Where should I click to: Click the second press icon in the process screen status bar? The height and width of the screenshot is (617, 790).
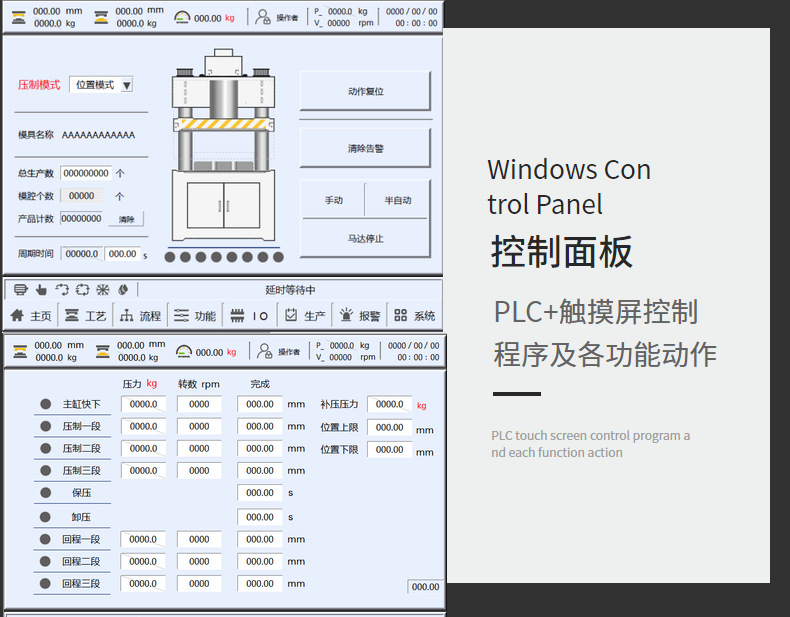coord(103,351)
